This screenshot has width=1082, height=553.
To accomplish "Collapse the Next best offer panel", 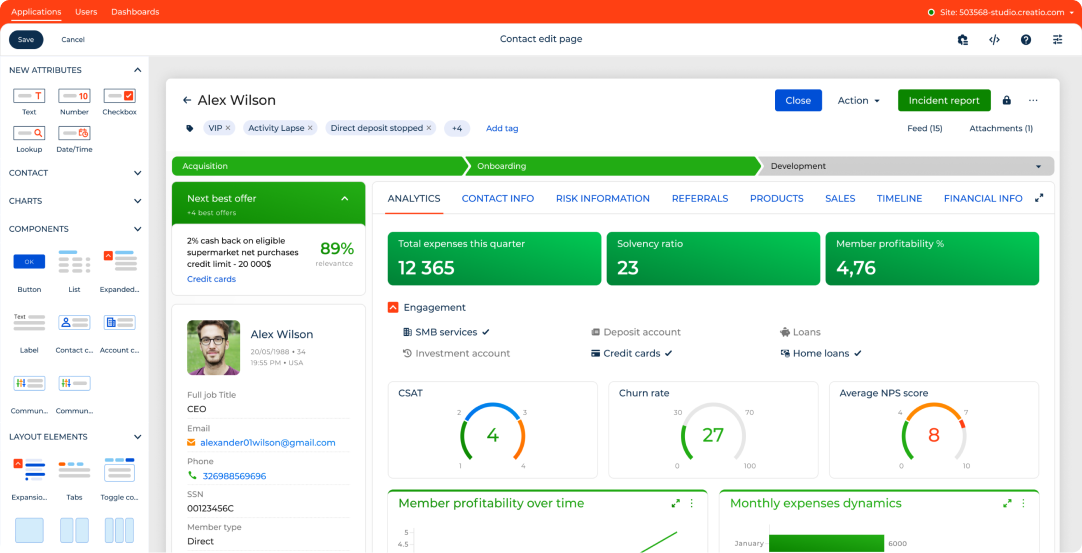I will coord(345,198).
